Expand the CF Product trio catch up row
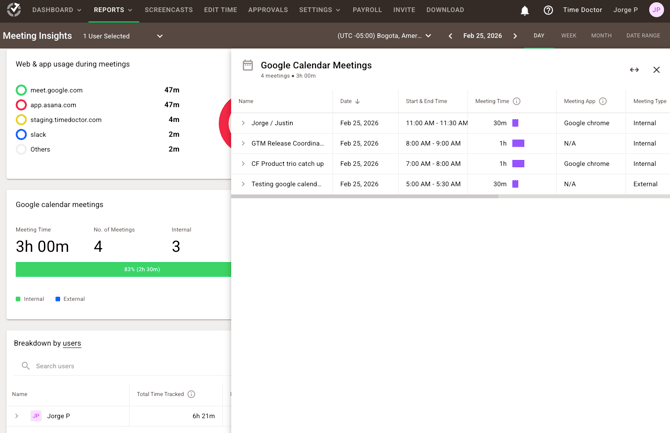 tap(243, 164)
